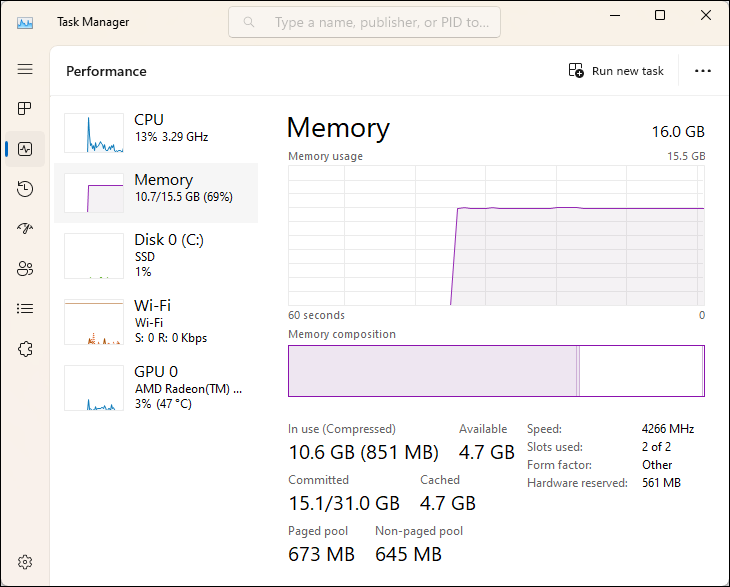This screenshot has height=587, width=730.
Task: Switch to the Users page
Action: tap(25, 269)
